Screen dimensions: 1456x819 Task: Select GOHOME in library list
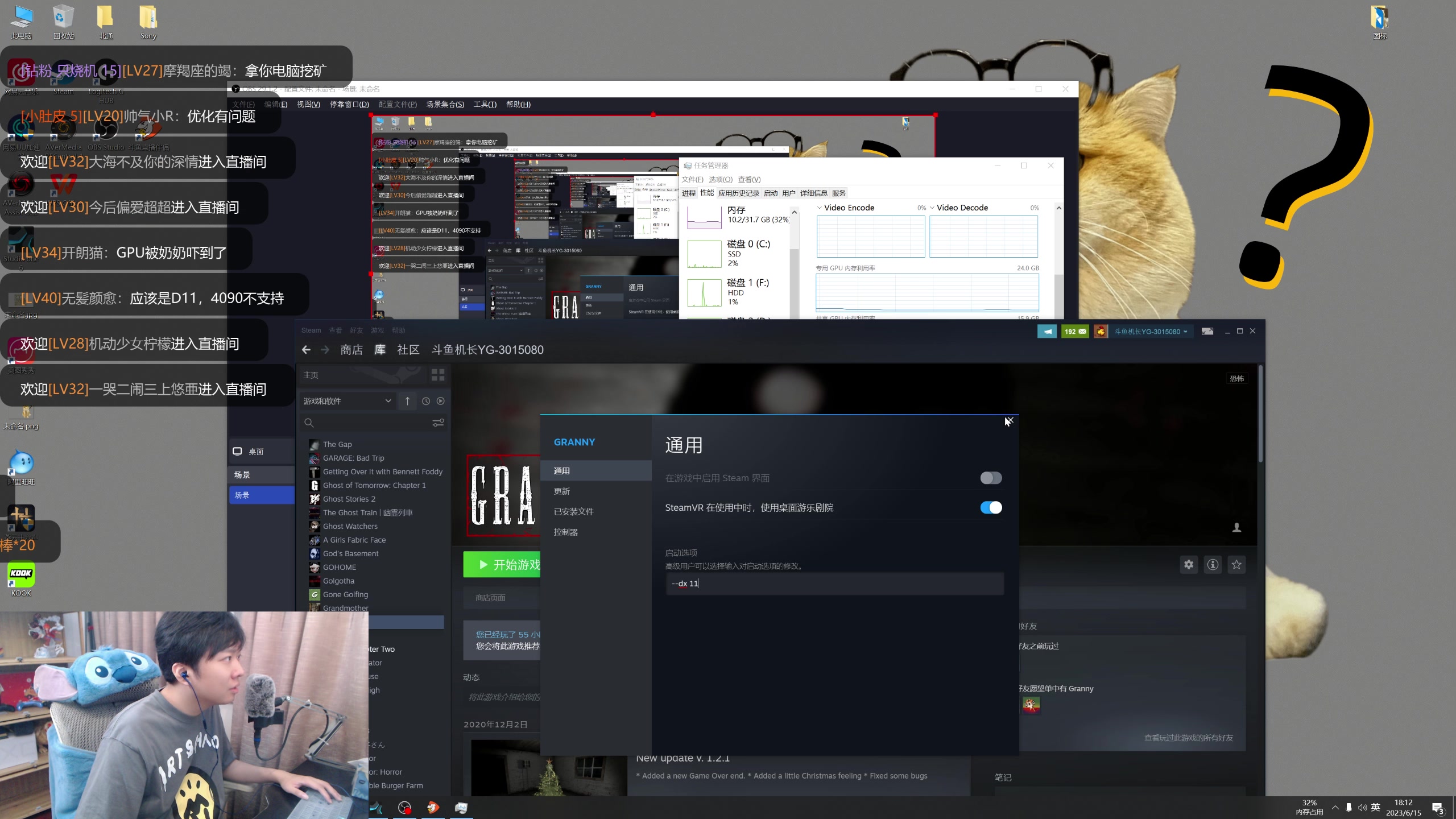[339, 567]
